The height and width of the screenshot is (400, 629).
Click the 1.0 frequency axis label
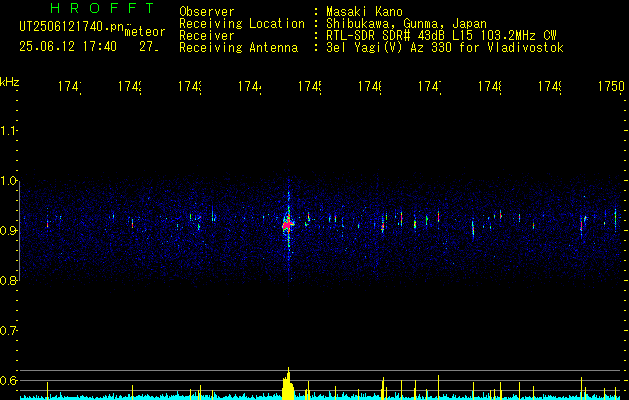tap(8, 181)
